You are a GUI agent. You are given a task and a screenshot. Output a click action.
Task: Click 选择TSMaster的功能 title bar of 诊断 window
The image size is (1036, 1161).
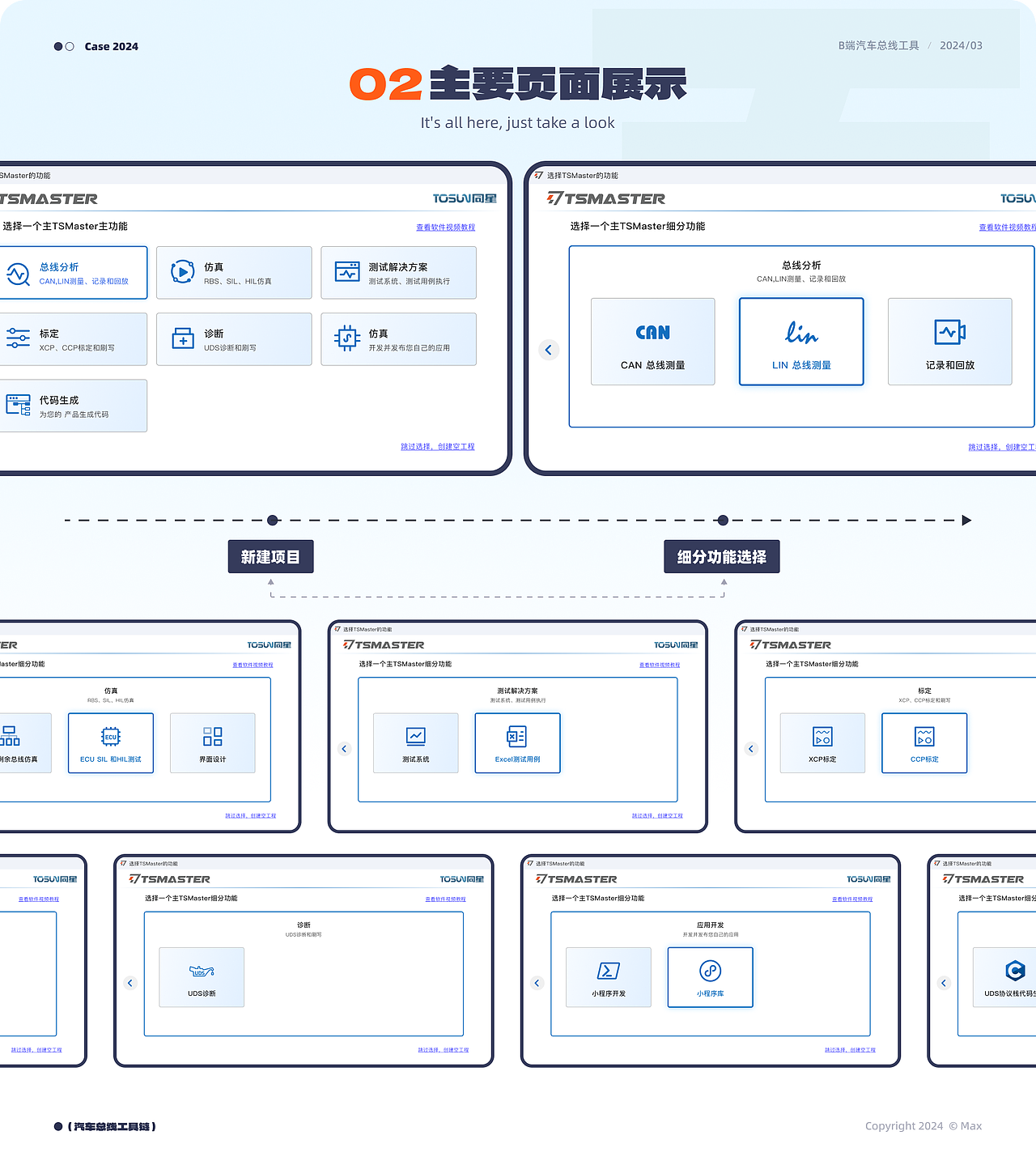point(153,864)
